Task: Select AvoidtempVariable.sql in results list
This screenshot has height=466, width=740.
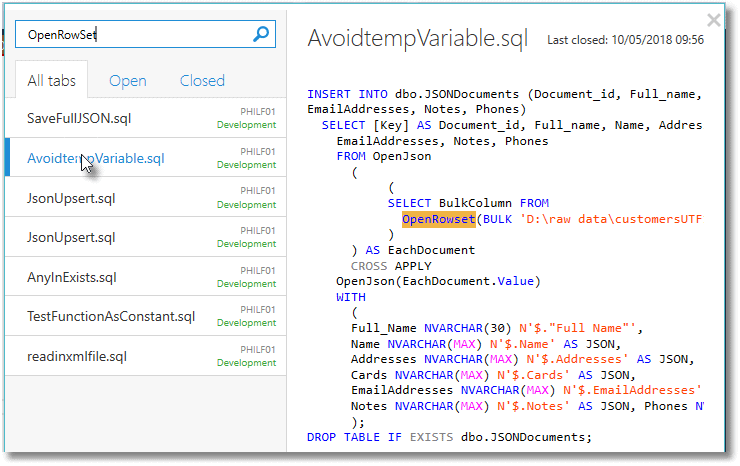Action: 145,158
